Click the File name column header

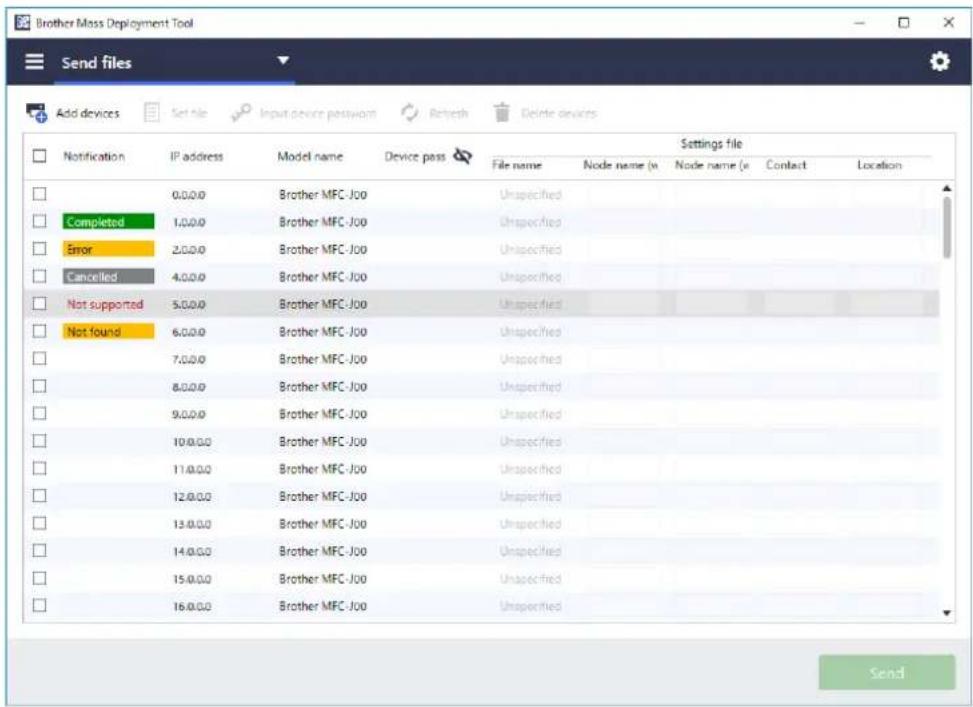click(x=516, y=165)
